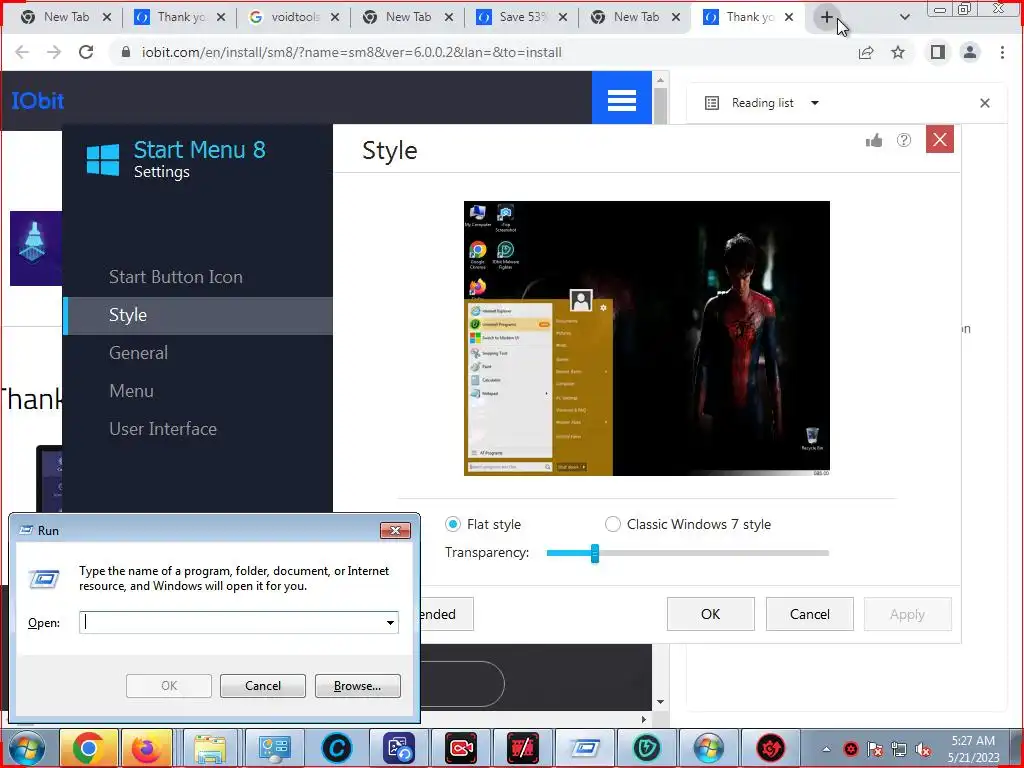Click the page scrollbar up arrow

point(660,80)
